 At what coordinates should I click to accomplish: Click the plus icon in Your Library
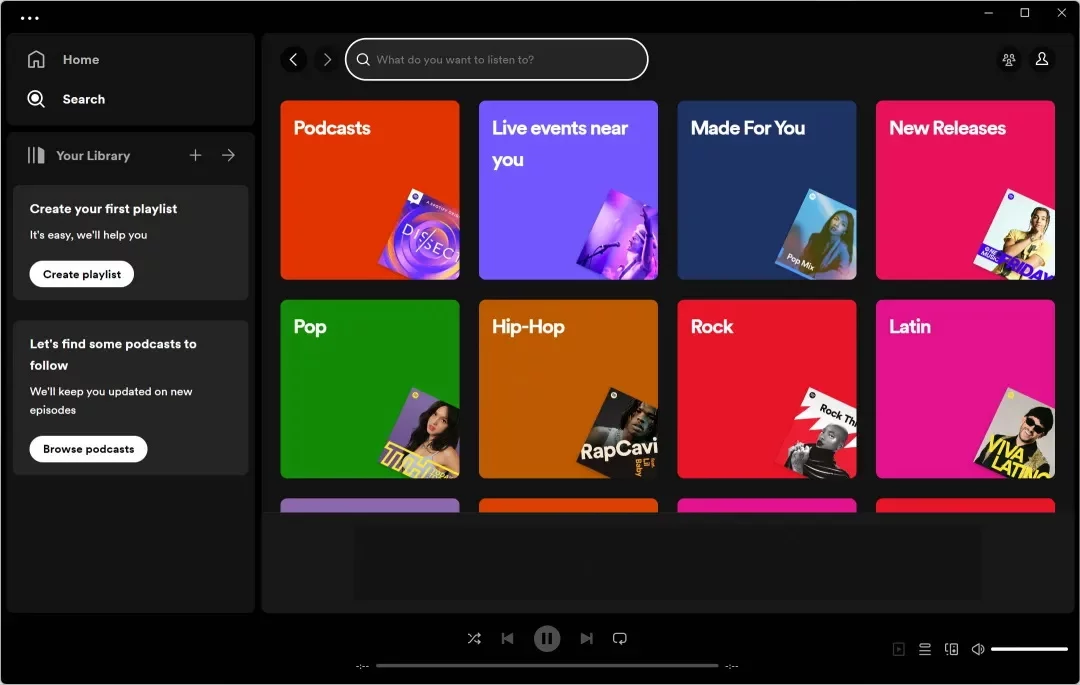point(196,155)
